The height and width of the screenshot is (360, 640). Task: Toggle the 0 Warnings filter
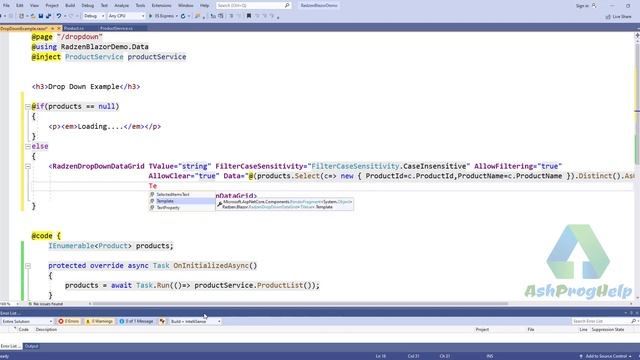point(99,321)
